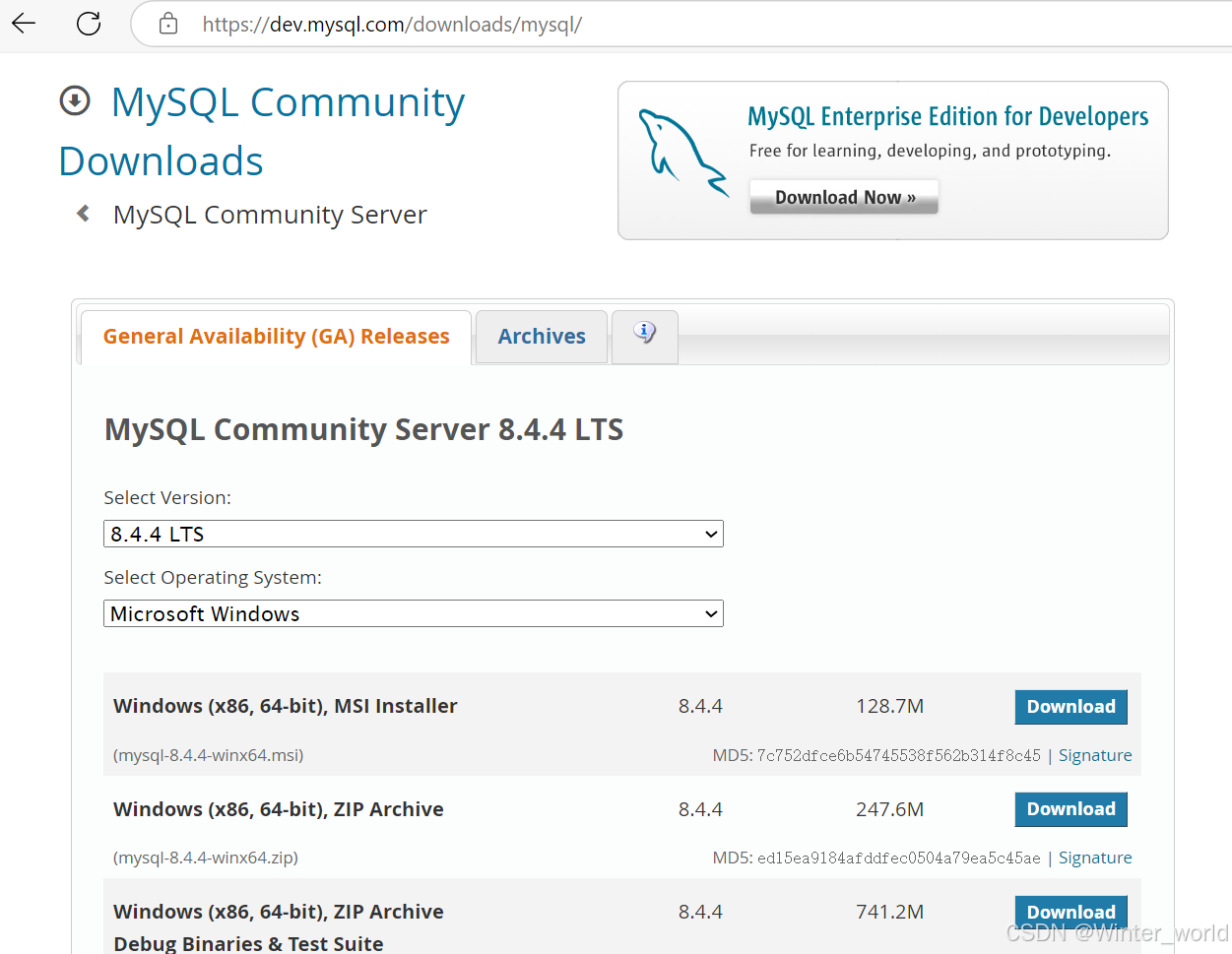Click the 741.2M file size
The height and width of the screenshot is (954, 1232).
tap(889, 912)
